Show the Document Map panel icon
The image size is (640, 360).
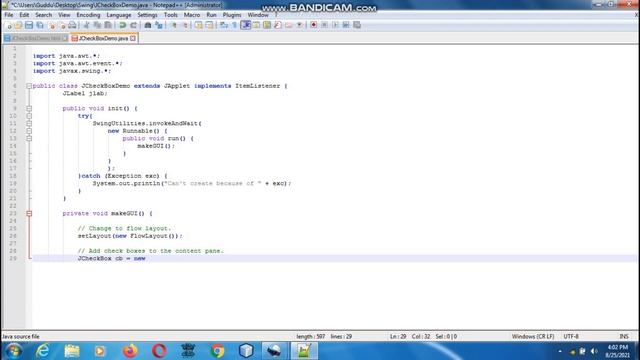point(267,25)
